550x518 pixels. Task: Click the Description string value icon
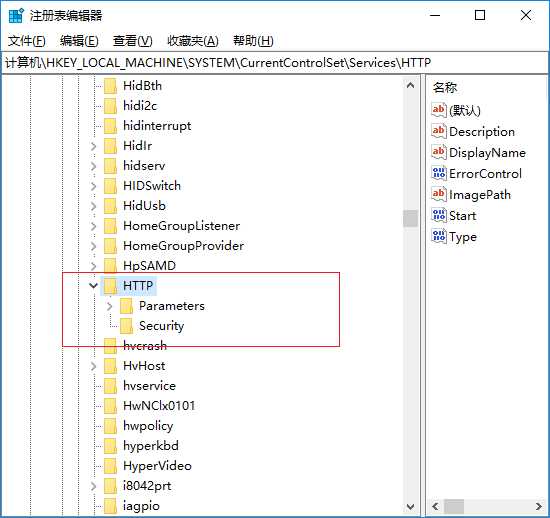pos(439,131)
